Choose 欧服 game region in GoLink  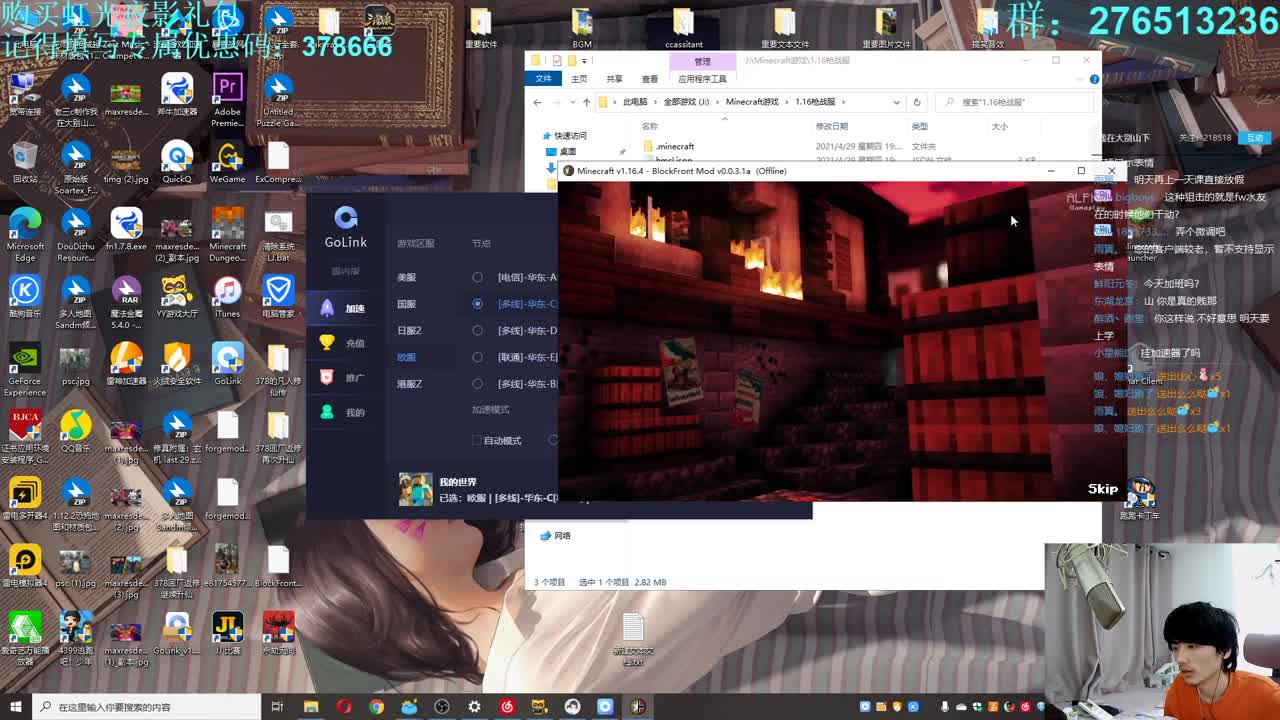[406, 357]
